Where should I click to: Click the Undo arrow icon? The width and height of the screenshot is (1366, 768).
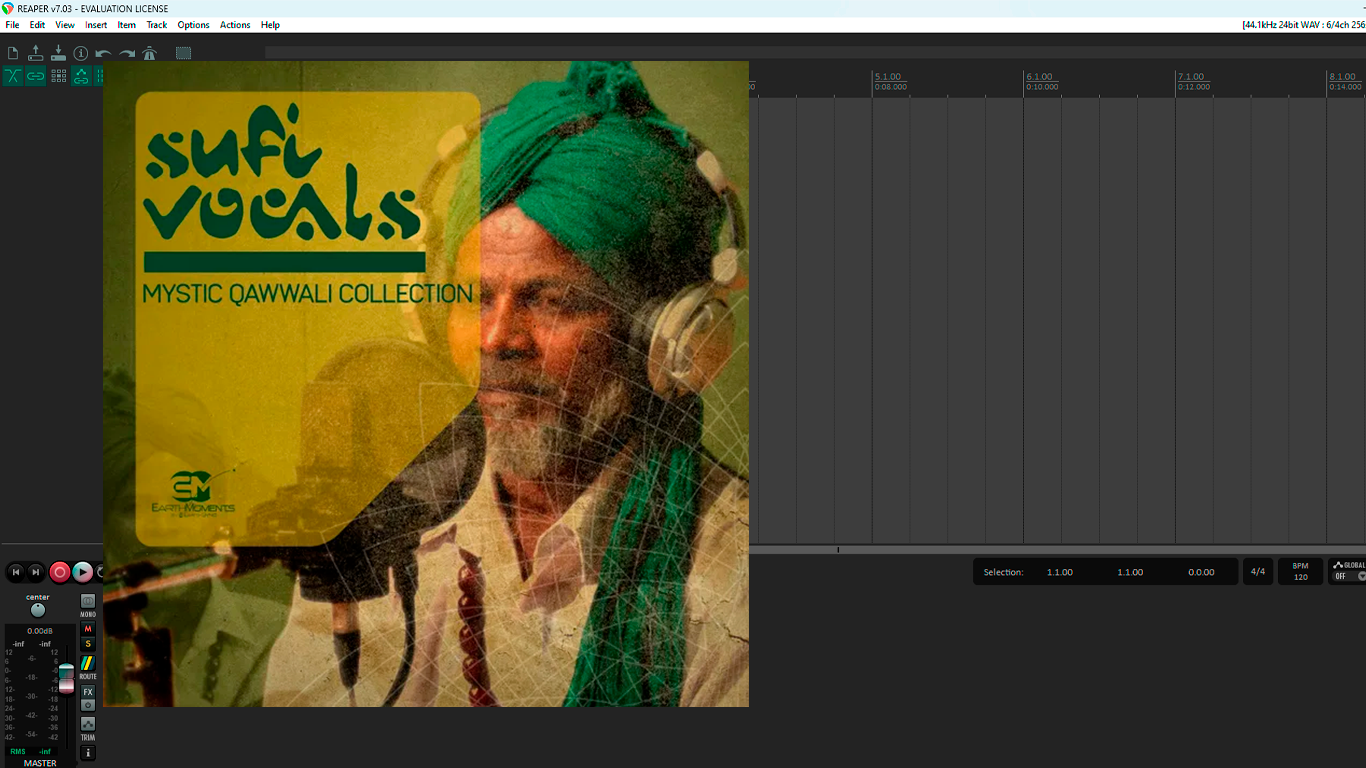coord(103,53)
